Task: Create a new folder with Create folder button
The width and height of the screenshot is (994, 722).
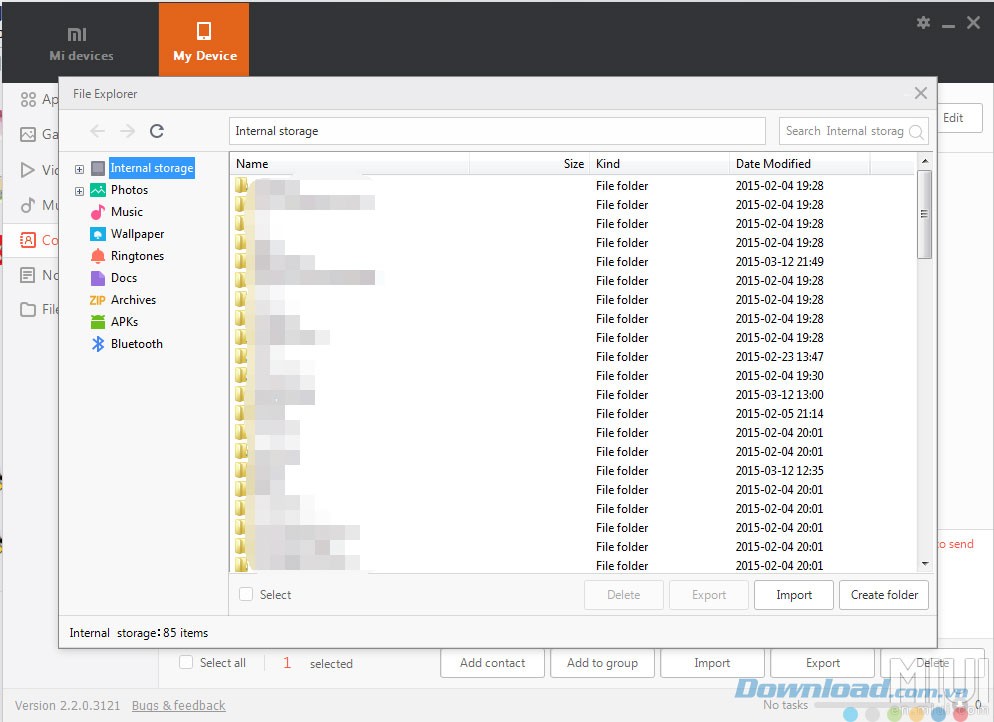Action: (x=883, y=594)
